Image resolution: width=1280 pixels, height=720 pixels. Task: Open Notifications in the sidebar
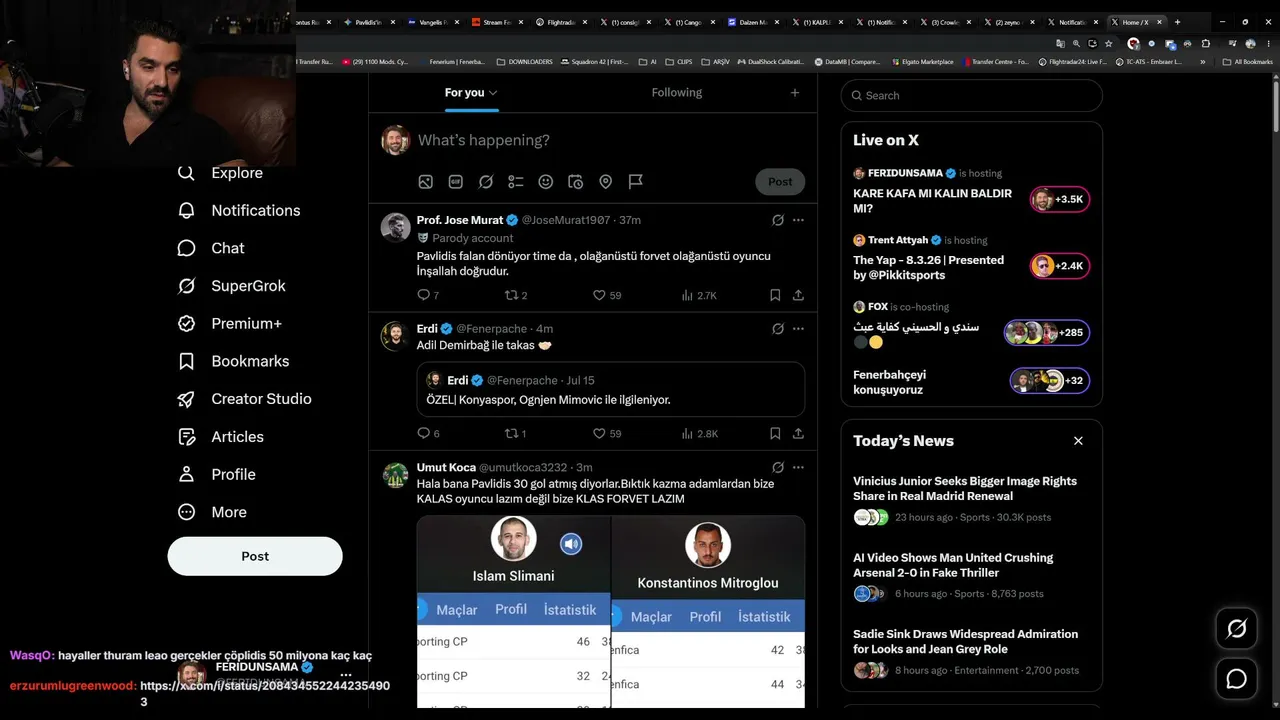[x=238, y=210]
